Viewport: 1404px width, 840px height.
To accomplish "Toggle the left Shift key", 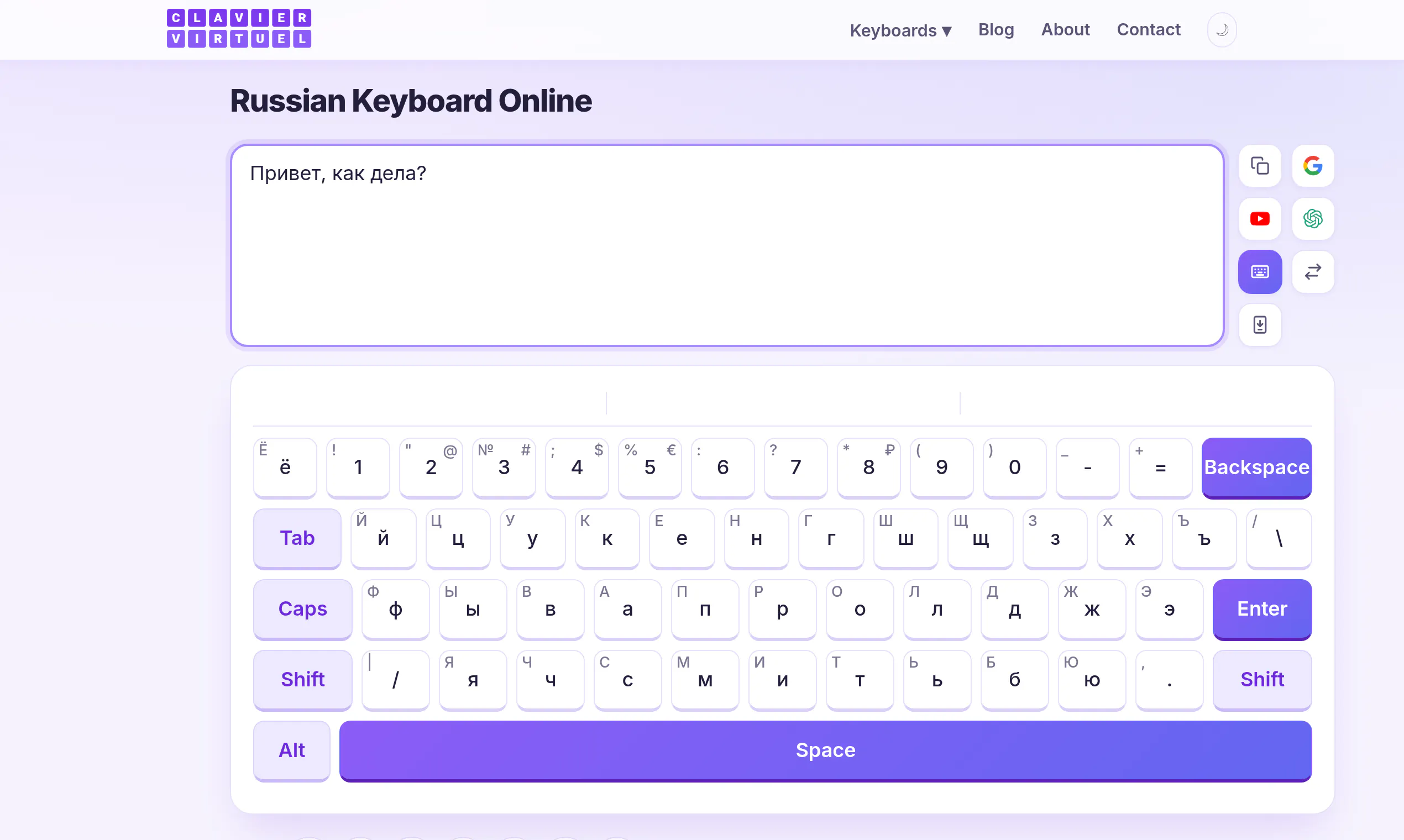I will pos(302,680).
